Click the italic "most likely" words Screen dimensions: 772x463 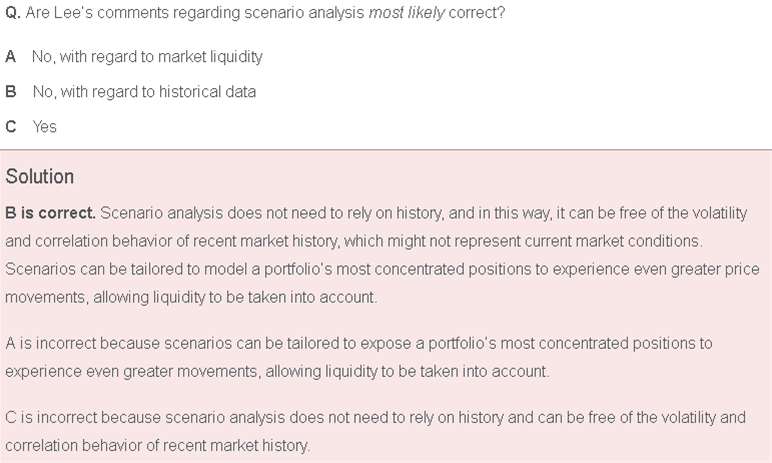click(x=407, y=12)
